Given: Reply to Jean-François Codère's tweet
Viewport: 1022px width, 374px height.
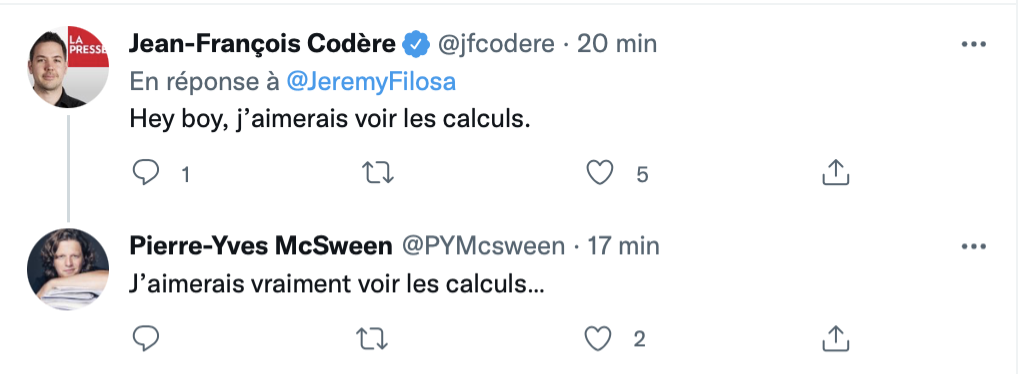Looking at the screenshot, I should [x=146, y=173].
